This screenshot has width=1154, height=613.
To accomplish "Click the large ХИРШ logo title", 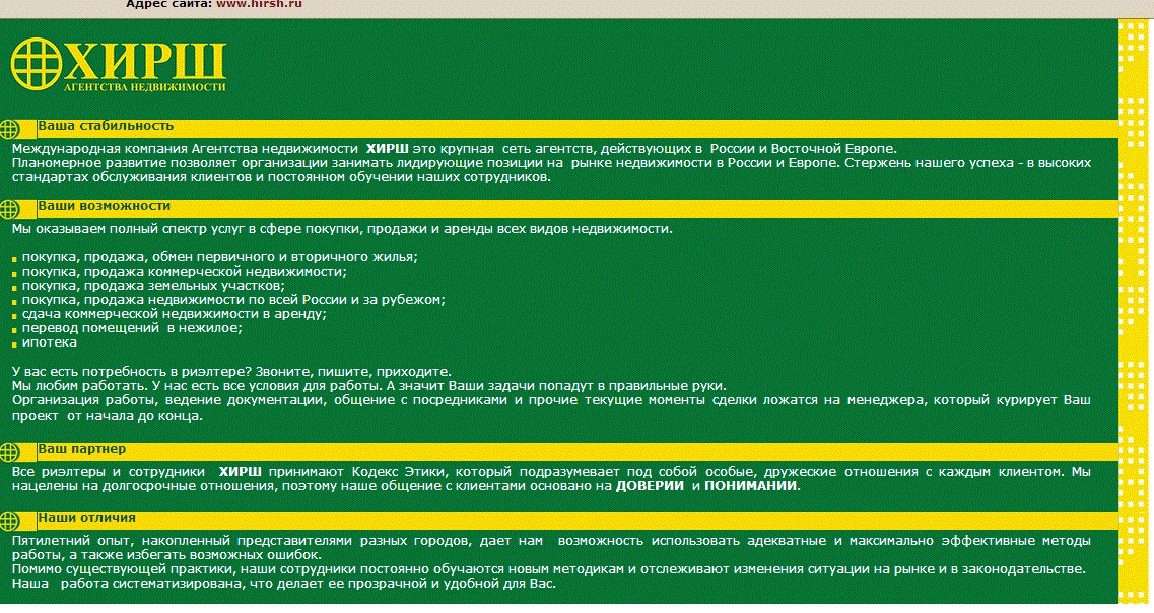I will pos(145,61).
